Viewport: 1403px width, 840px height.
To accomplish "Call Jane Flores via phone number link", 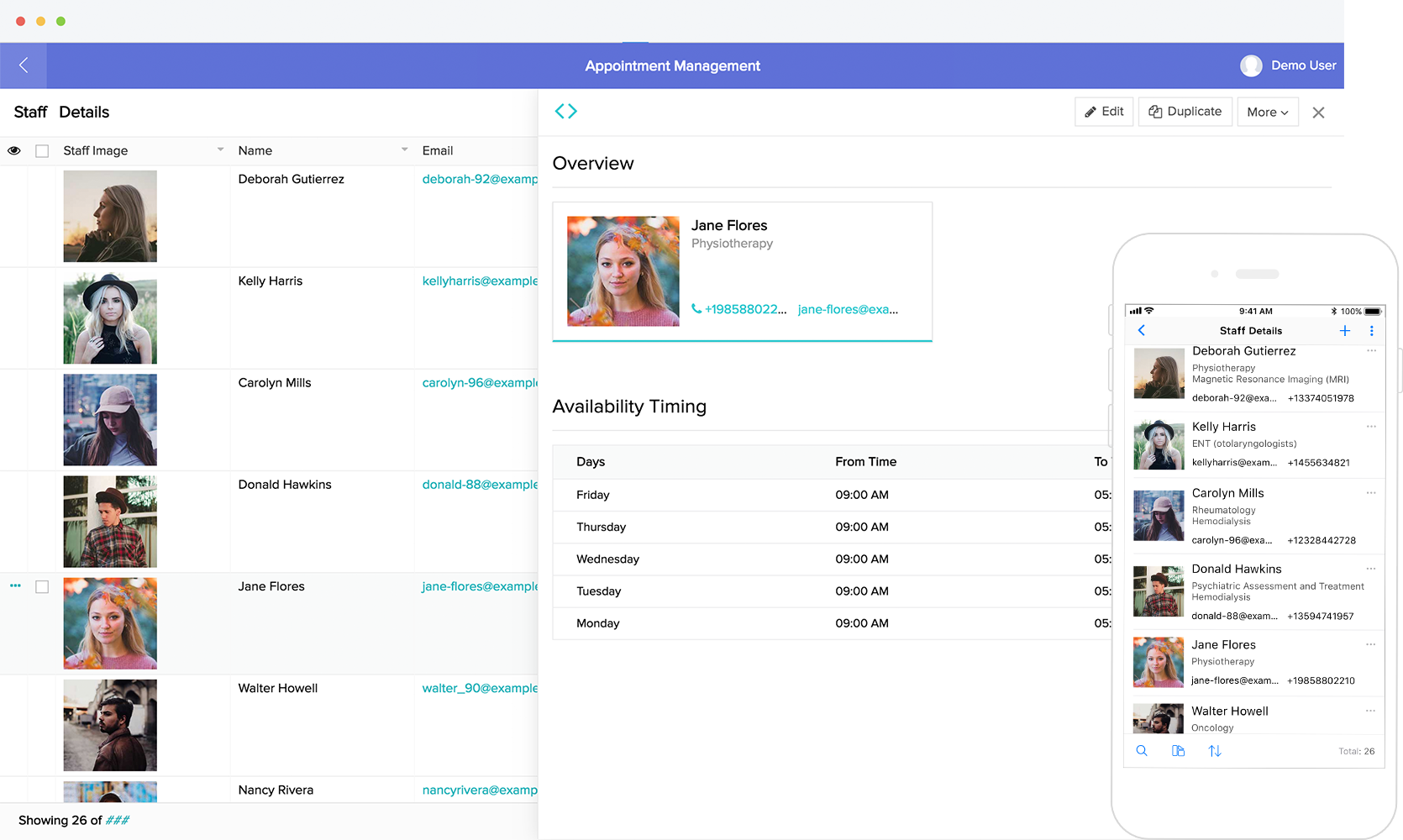I will coord(738,309).
